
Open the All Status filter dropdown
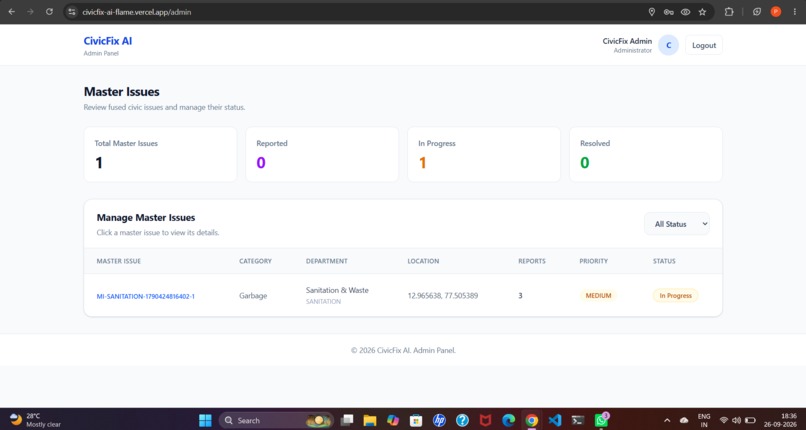676,224
